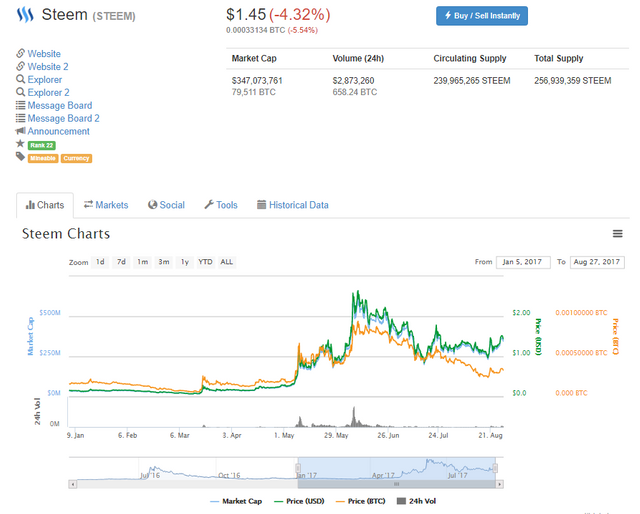
Task: Click the left navigator range handle
Action: tap(298, 468)
